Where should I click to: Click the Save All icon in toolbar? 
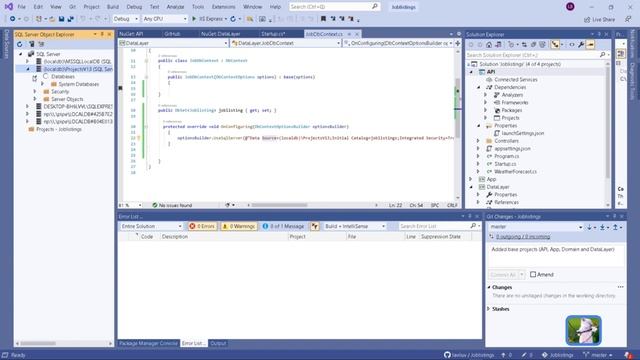pos(70,19)
